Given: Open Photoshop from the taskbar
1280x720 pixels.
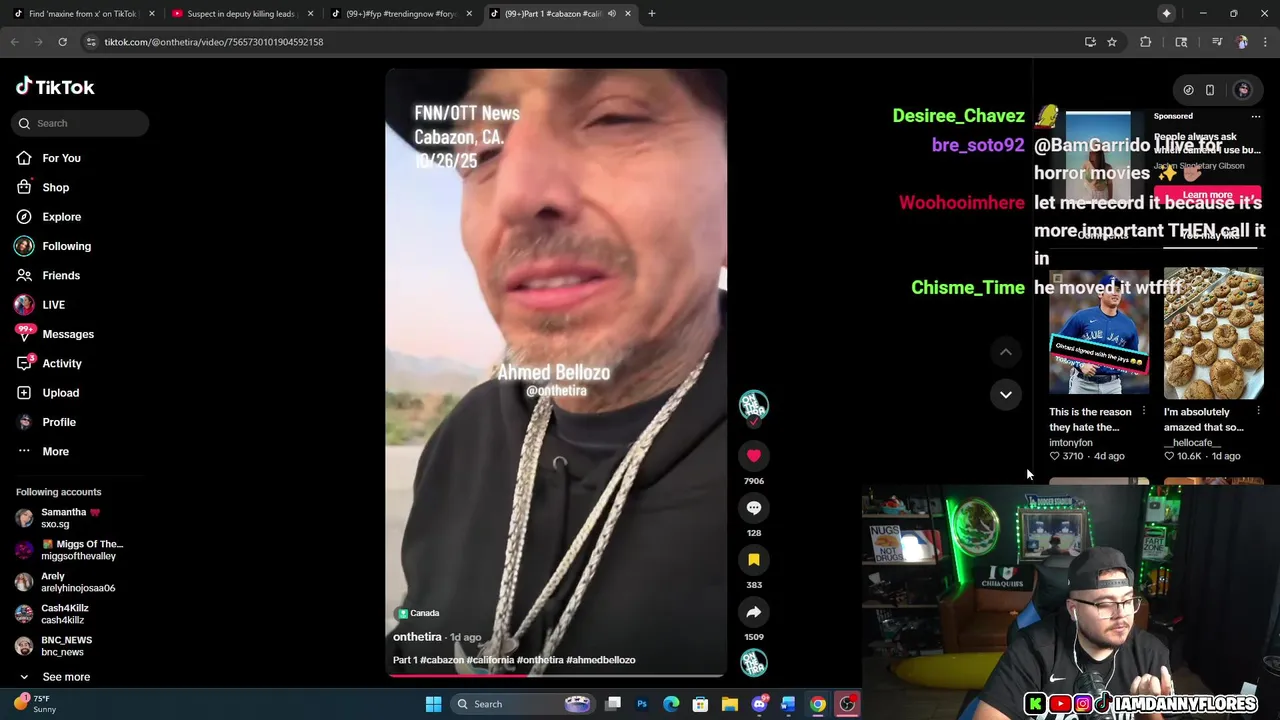Looking at the screenshot, I should pos(642,704).
